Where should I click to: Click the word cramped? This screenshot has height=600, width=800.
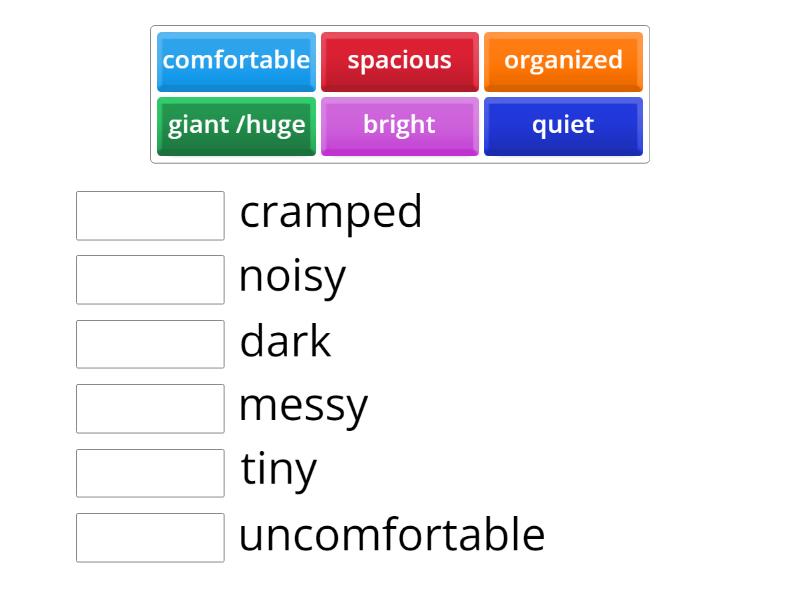tap(330, 213)
